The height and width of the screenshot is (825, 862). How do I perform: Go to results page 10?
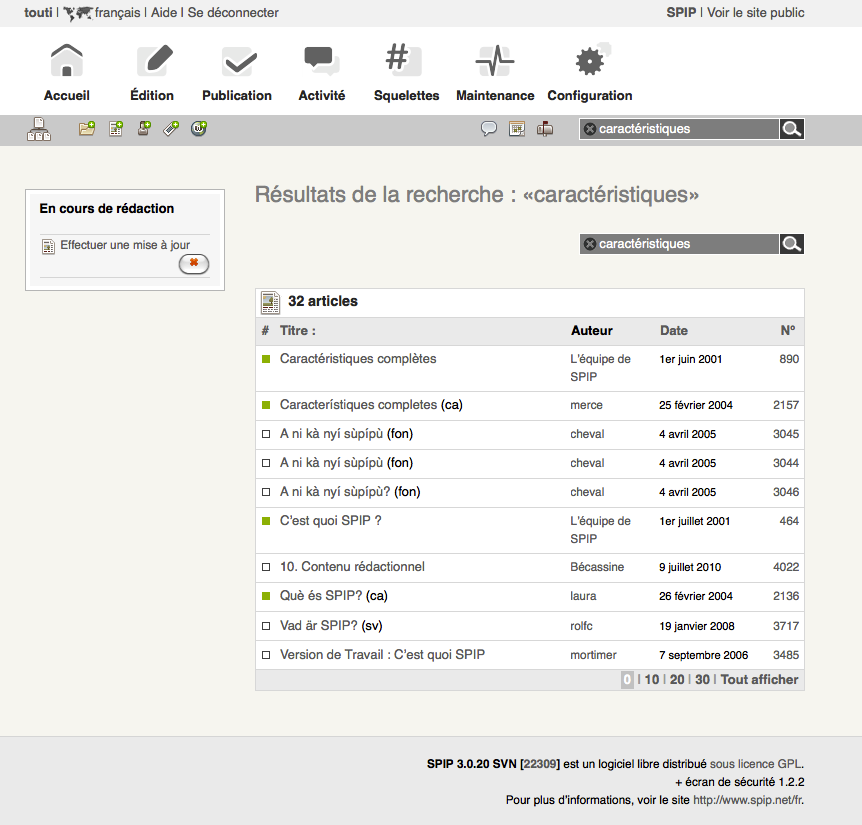pyautogui.click(x=651, y=680)
